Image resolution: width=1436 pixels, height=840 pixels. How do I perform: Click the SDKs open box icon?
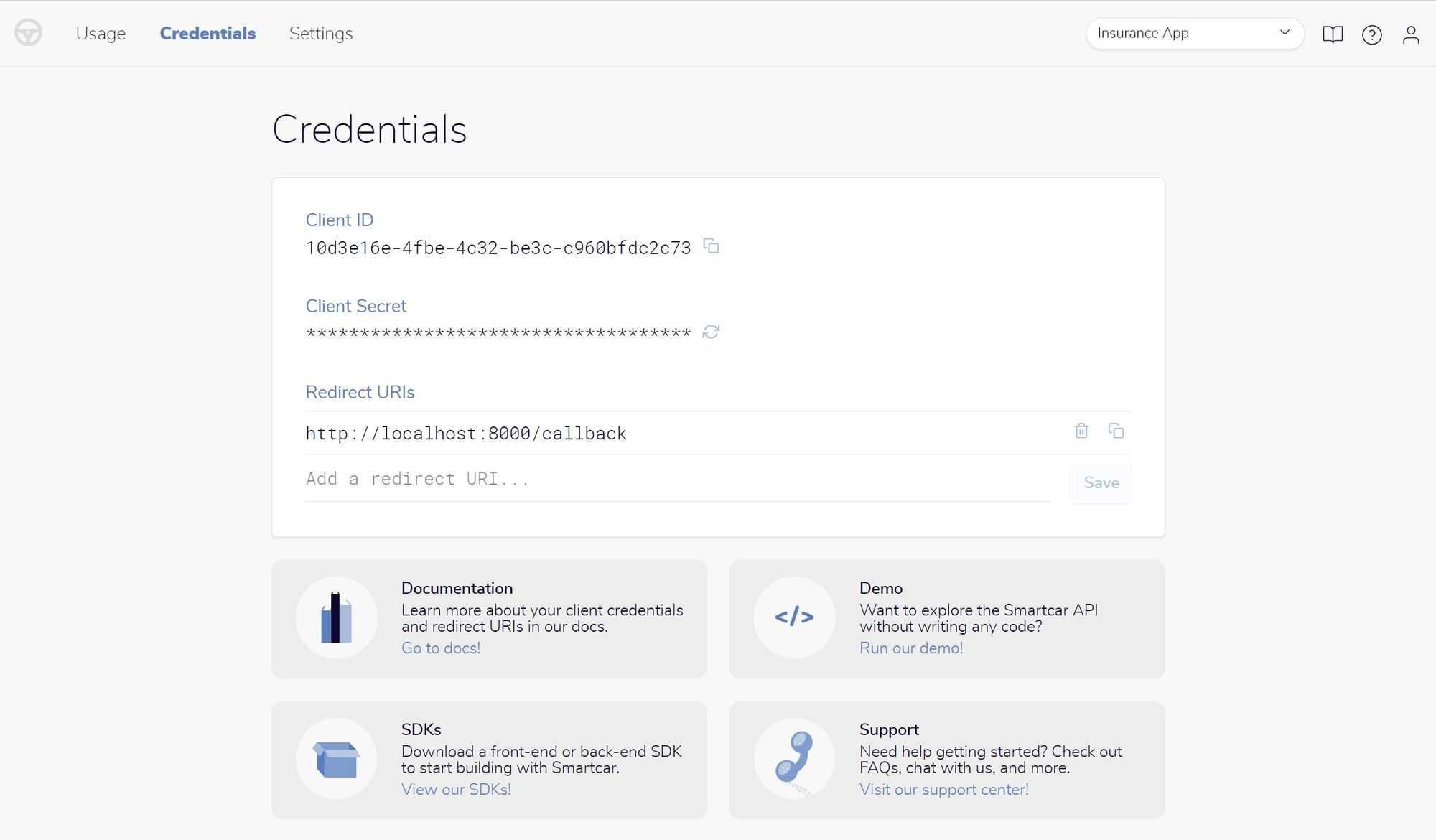tap(336, 758)
